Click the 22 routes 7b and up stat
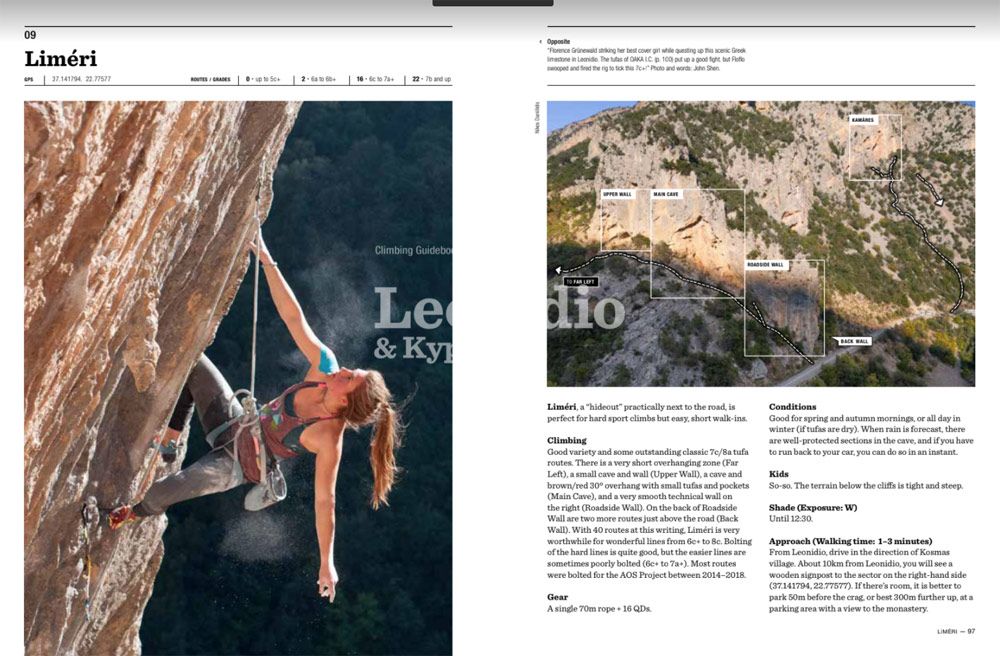The width and height of the screenshot is (1000, 656). tap(431, 79)
